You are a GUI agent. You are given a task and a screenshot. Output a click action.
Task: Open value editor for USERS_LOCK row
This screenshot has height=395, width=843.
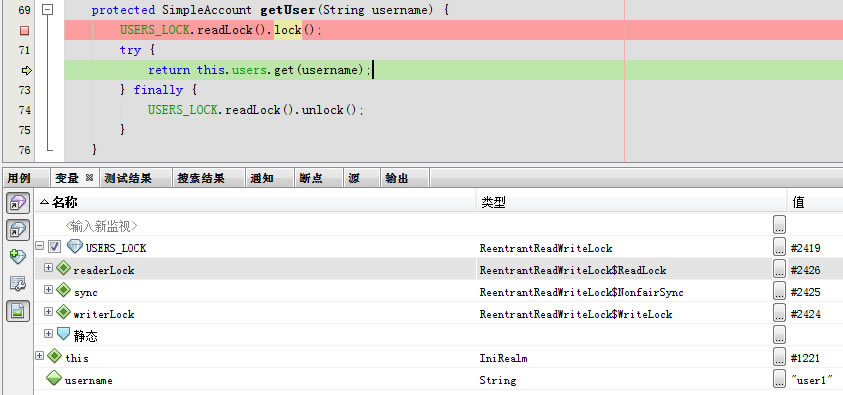point(780,247)
